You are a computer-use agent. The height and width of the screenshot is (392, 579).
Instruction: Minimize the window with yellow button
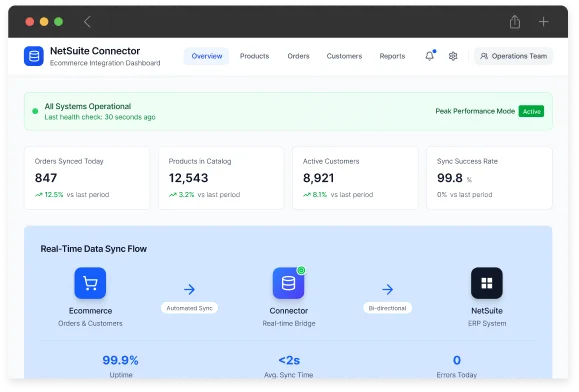(44, 22)
